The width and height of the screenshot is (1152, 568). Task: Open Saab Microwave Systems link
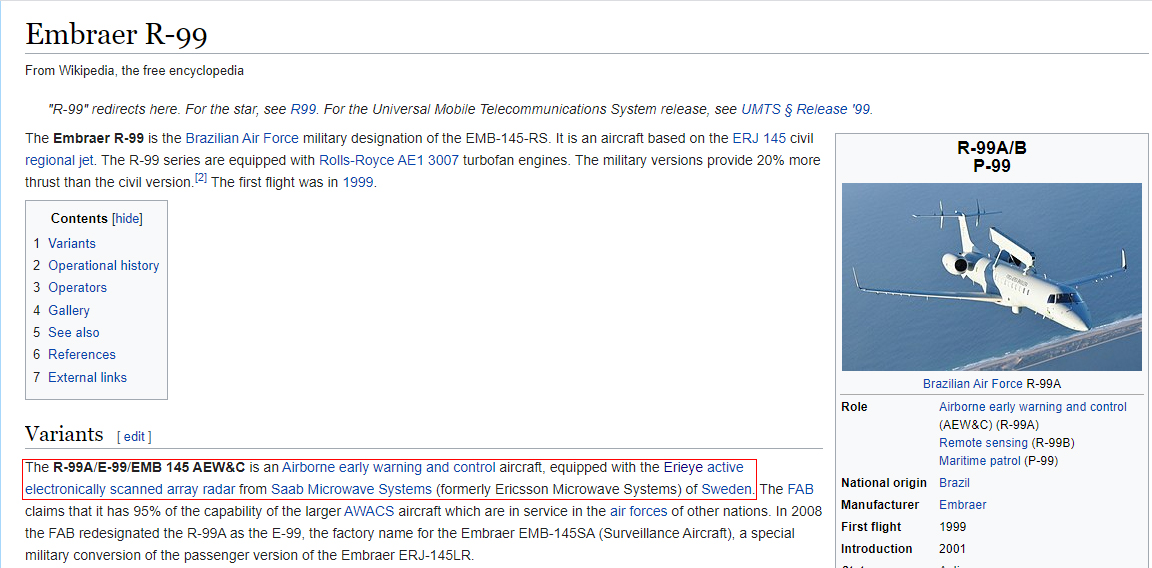tap(351, 489)
